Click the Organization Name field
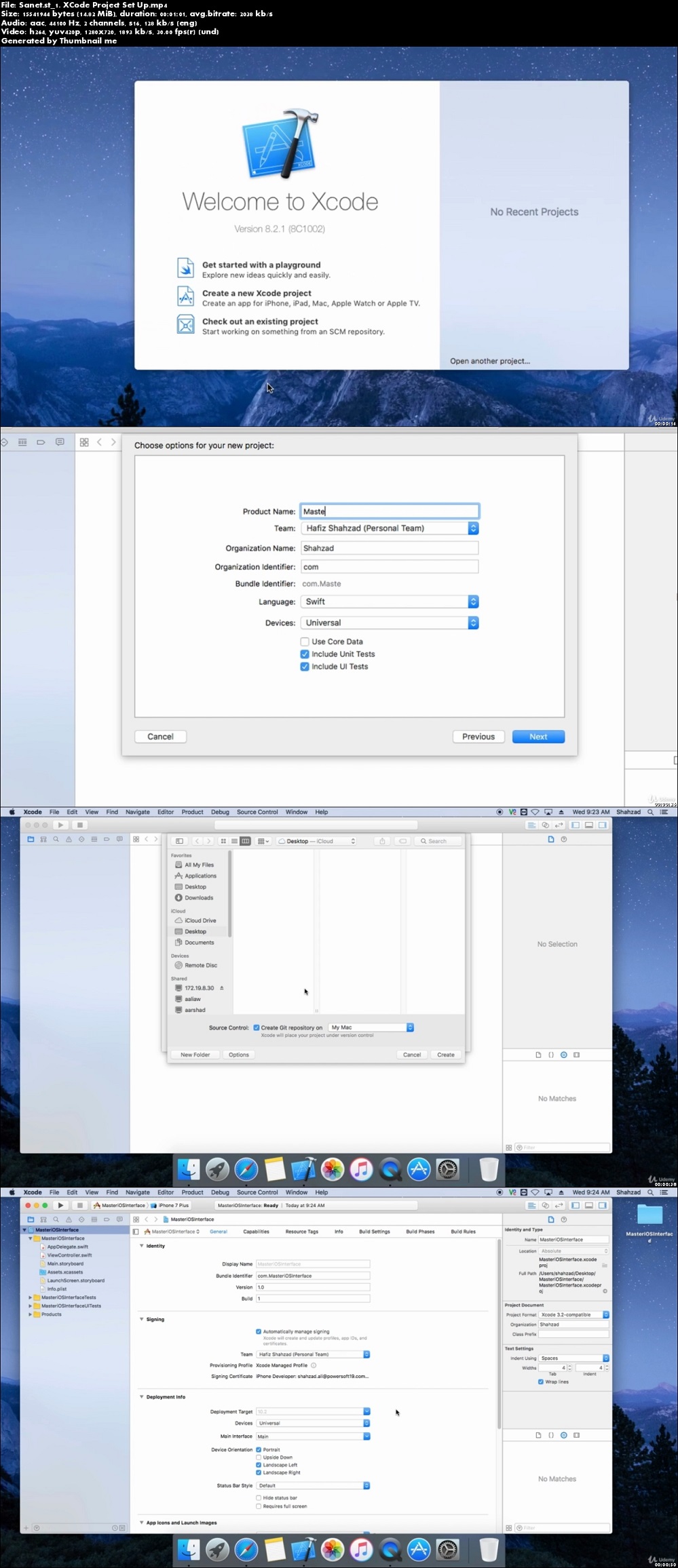Viewport: 678px width, 1568px height. click(390, 548)
